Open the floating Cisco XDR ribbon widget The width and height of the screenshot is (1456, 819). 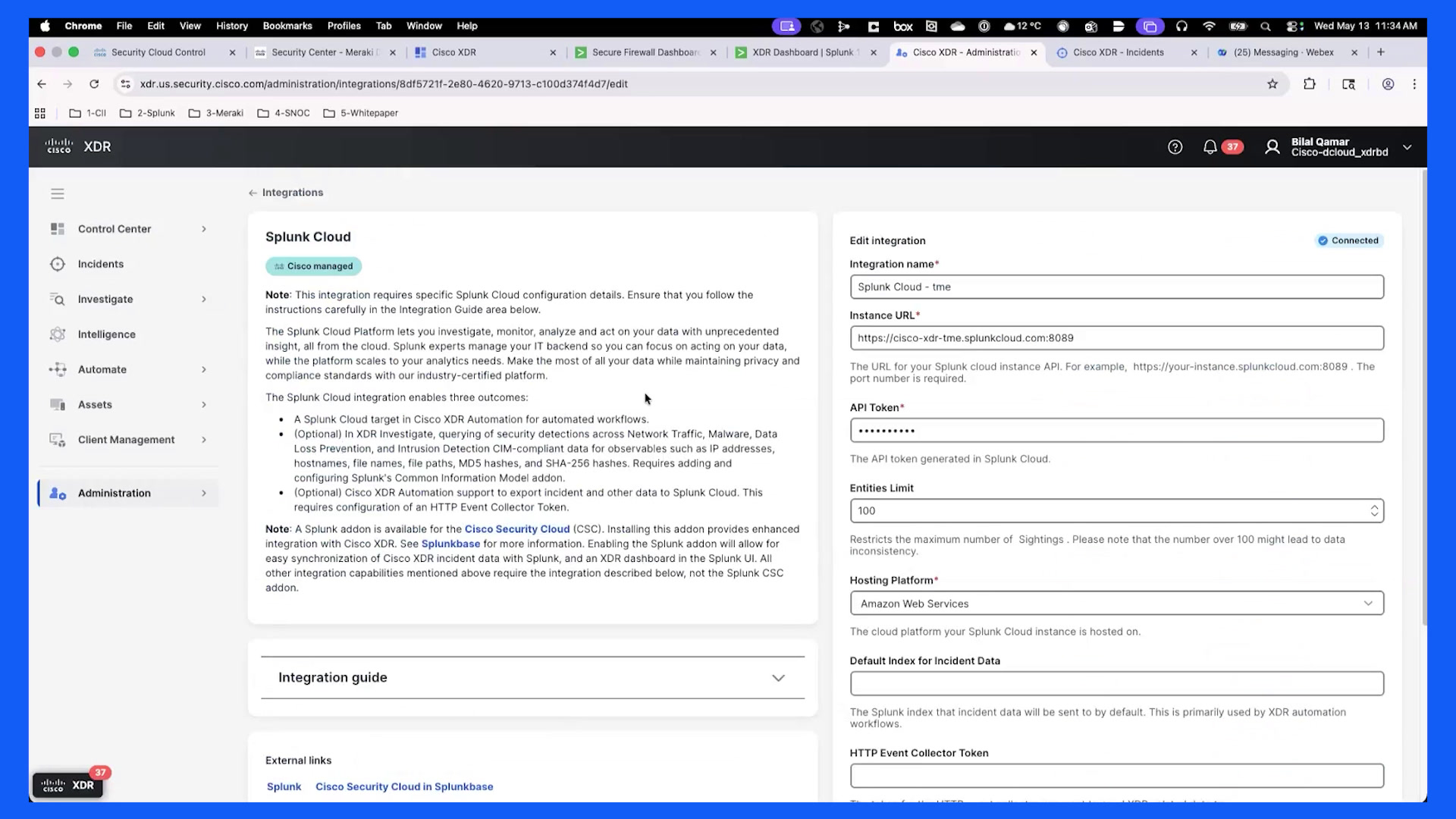[68, 785]
